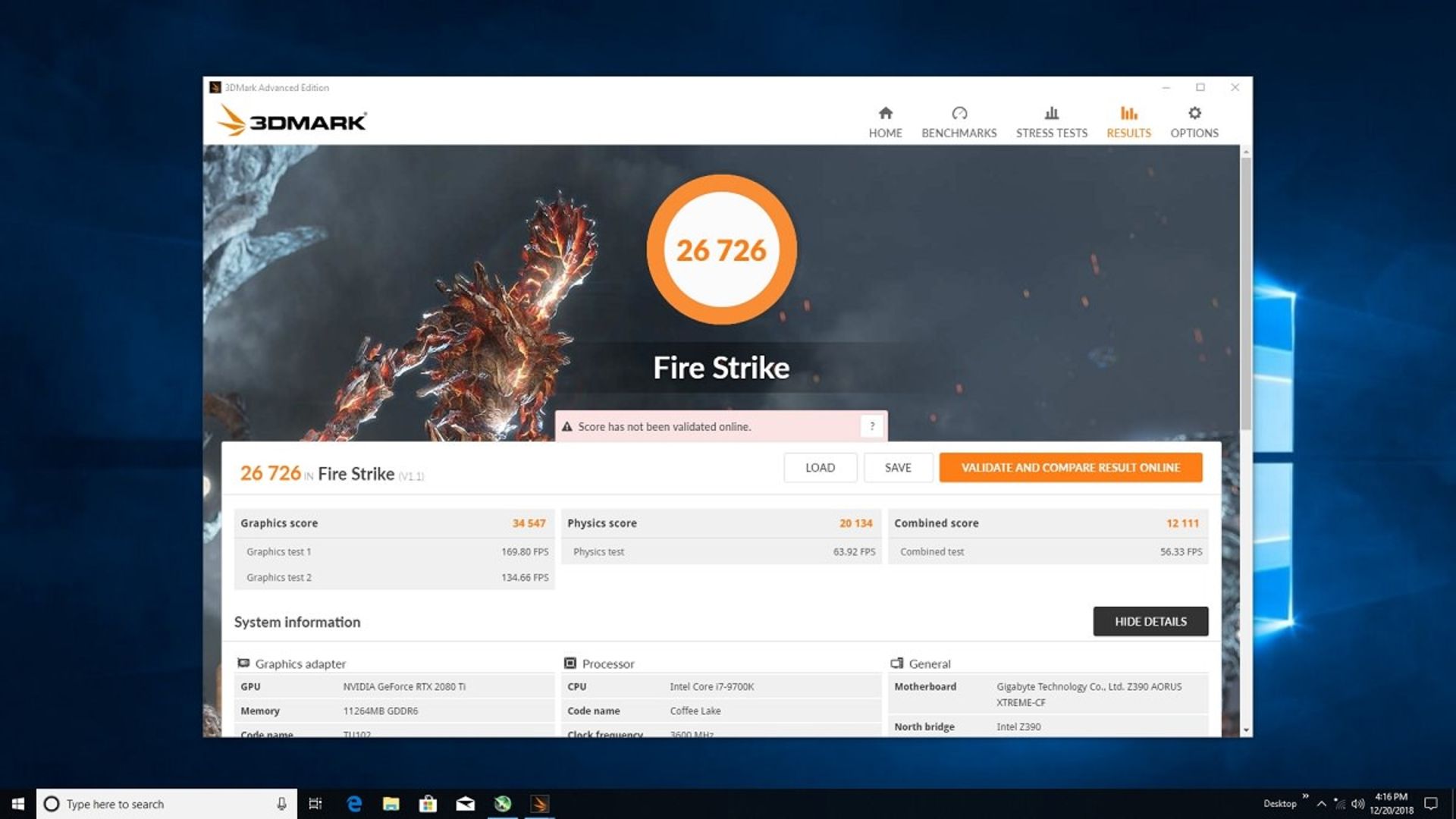Screen dimensions: 1456x819
Task: Select the RESULTS tab
Action: coord(1128,123)
